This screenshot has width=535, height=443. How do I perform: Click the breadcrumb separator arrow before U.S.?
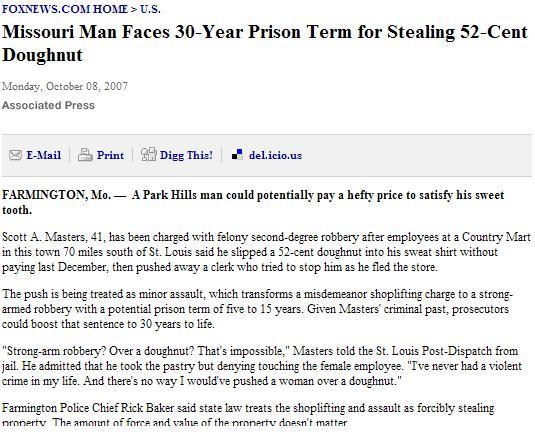pos(134,9)
